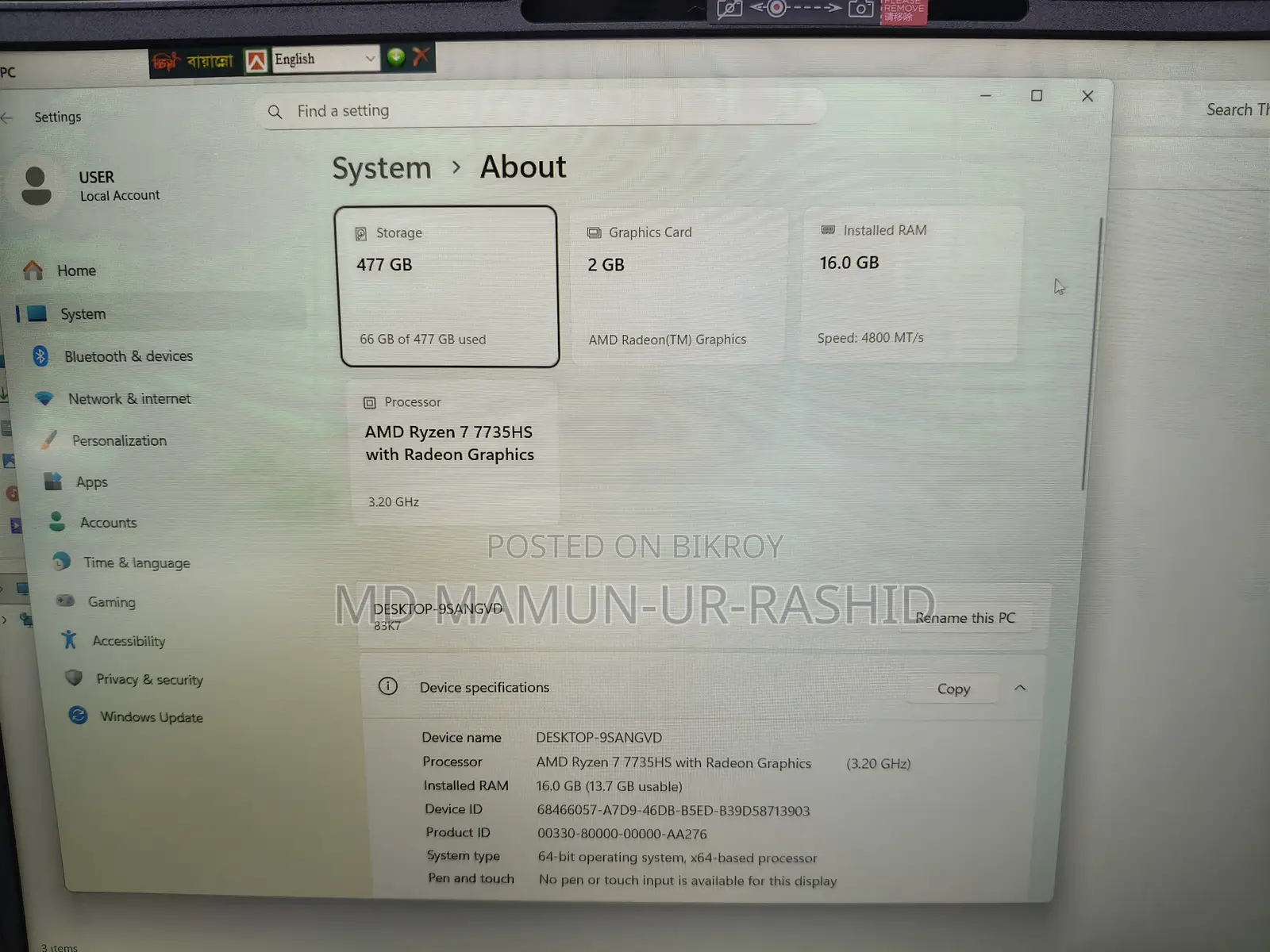
Task: Click the '64-bit operating system, x64-based processor' text
Action: click(677, 858)
